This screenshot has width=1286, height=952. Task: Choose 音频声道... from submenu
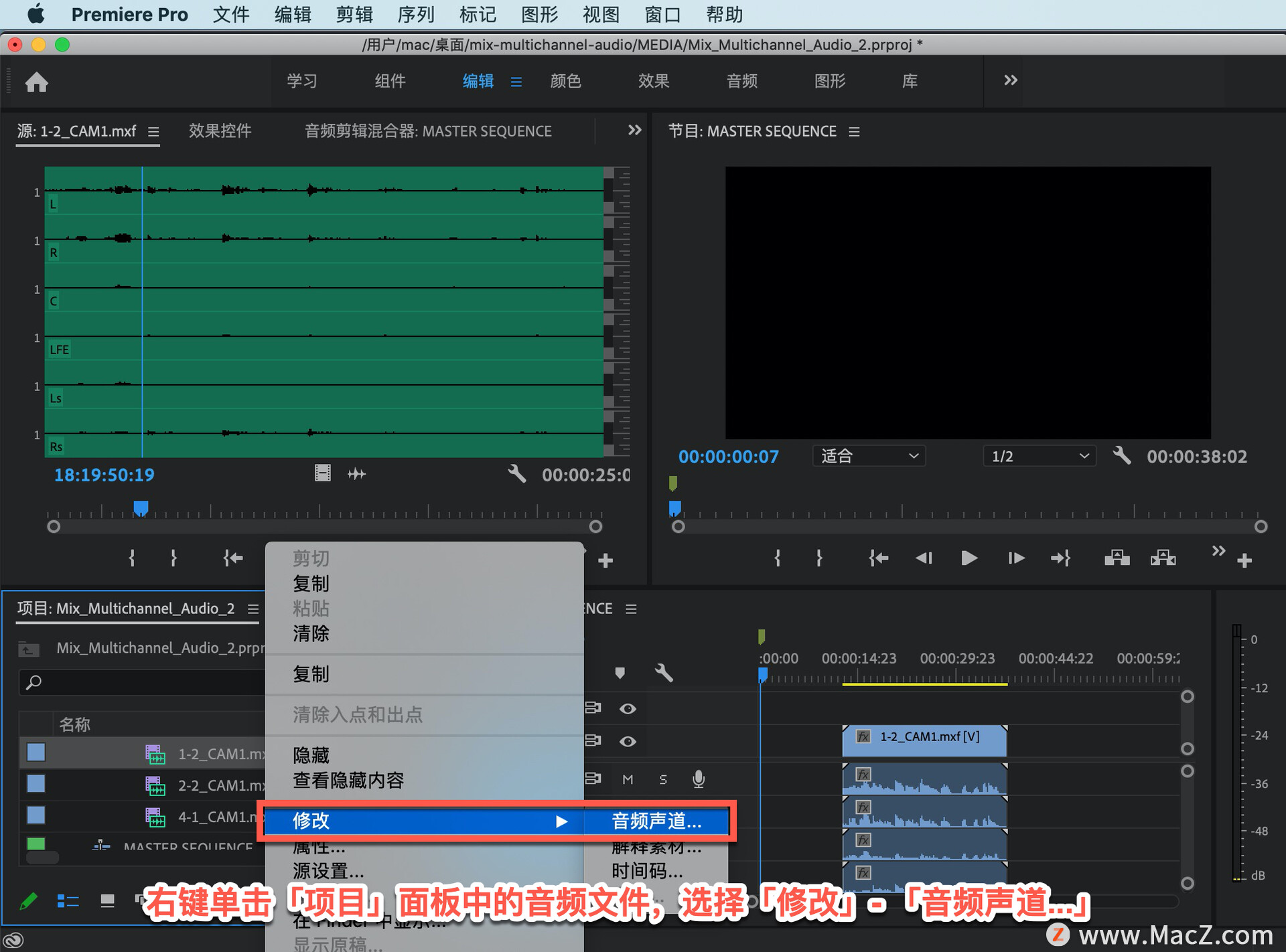click(x=656, y=821)
